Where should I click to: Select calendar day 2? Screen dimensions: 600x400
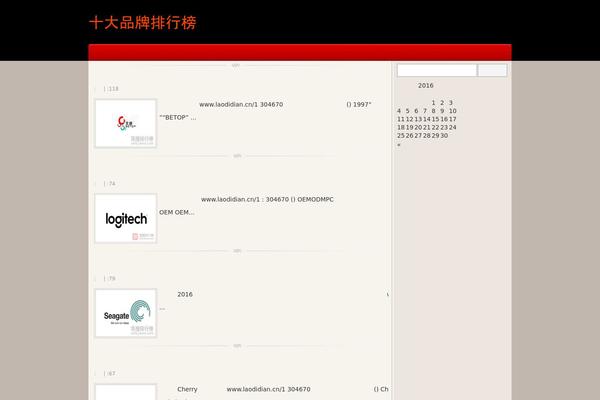pos(442,103)
